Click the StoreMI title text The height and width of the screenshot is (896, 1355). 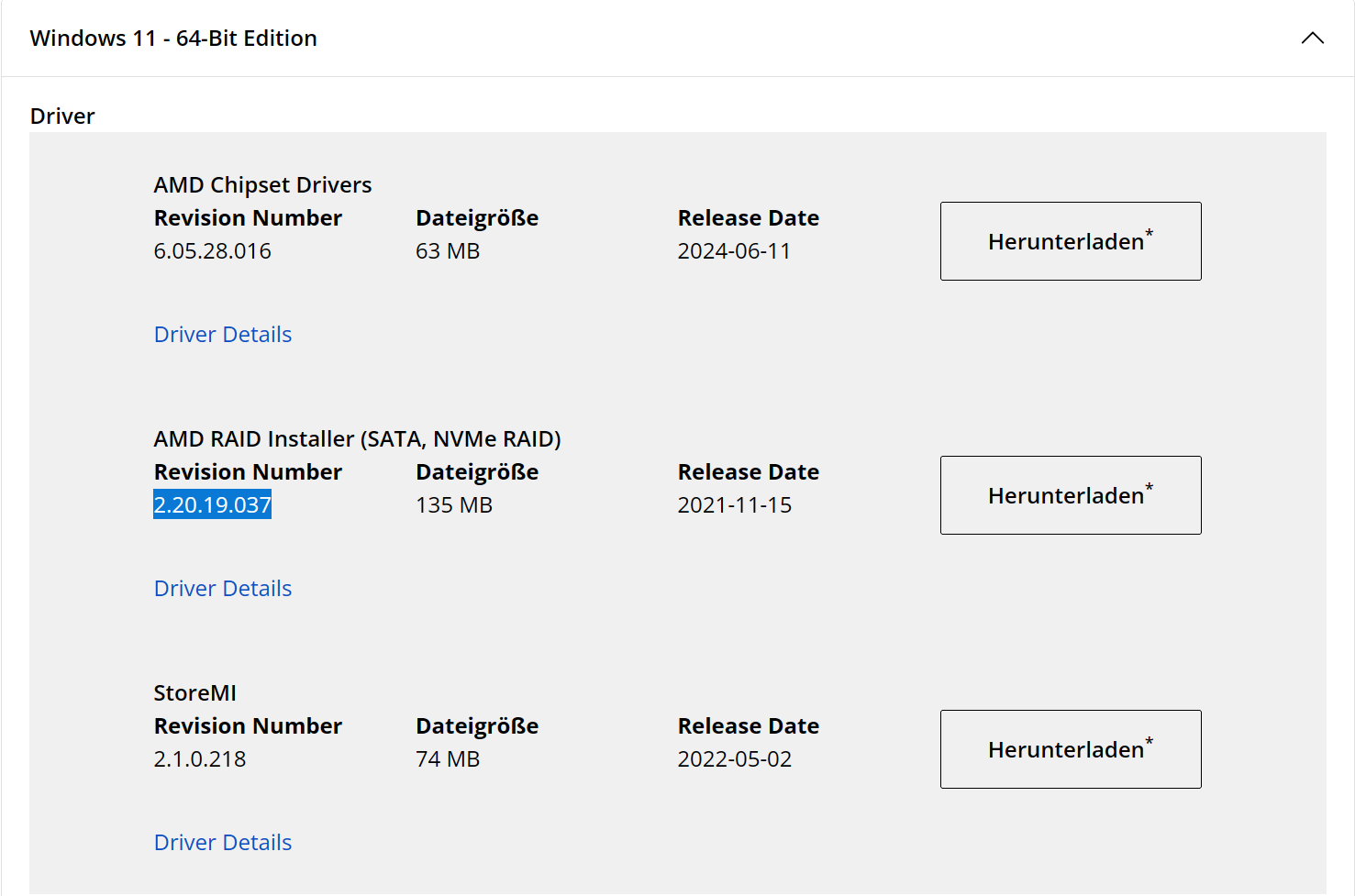coord(194,693)
